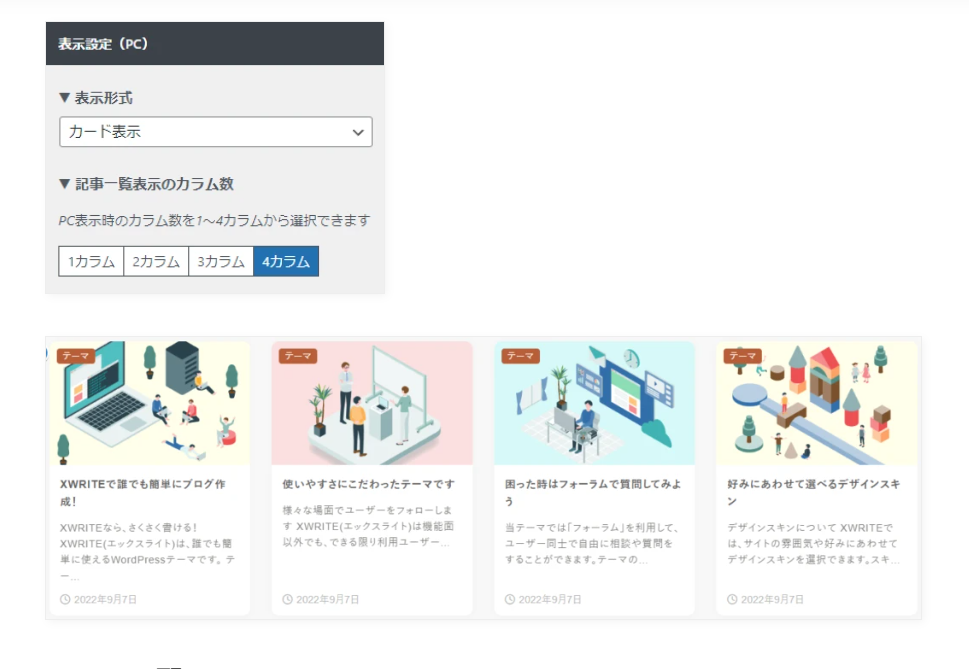Open the カード表示 display format dropdown
Viewport: 969px width, 669px height.
(x=216, y=132)
